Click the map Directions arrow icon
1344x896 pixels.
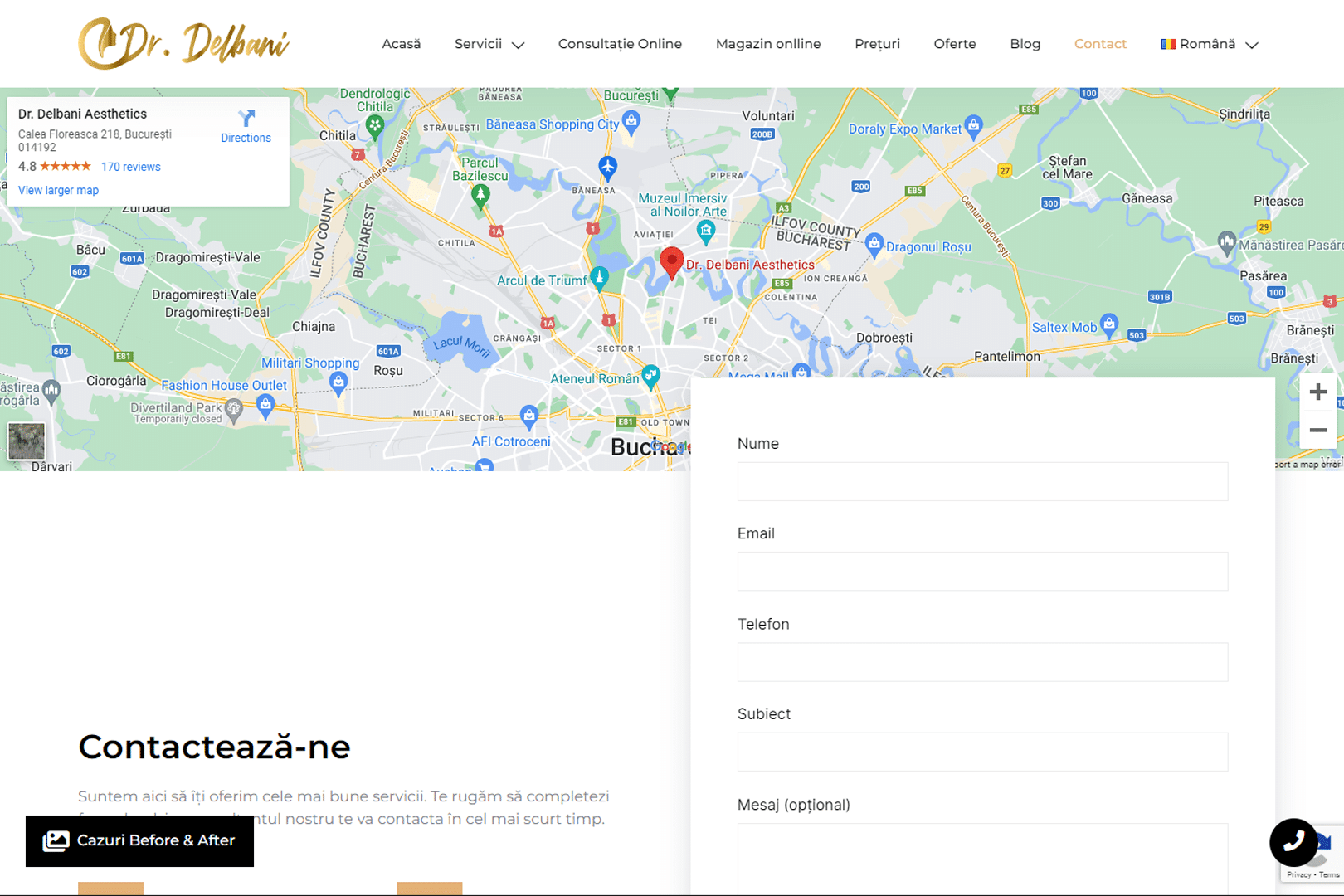(x=246, y=119)
